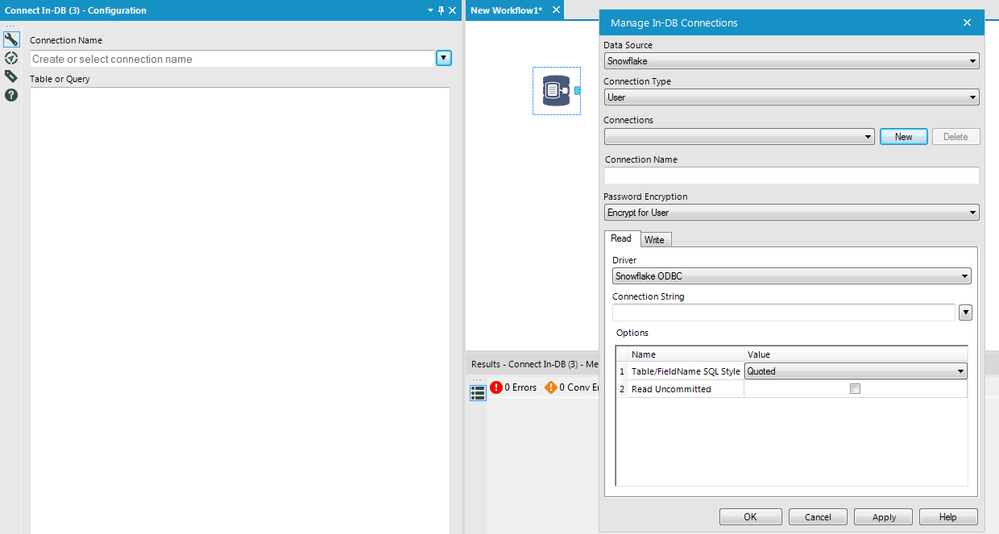Pin the Configuration panel
Screen dimensions: 999x534
click(441, 10)
